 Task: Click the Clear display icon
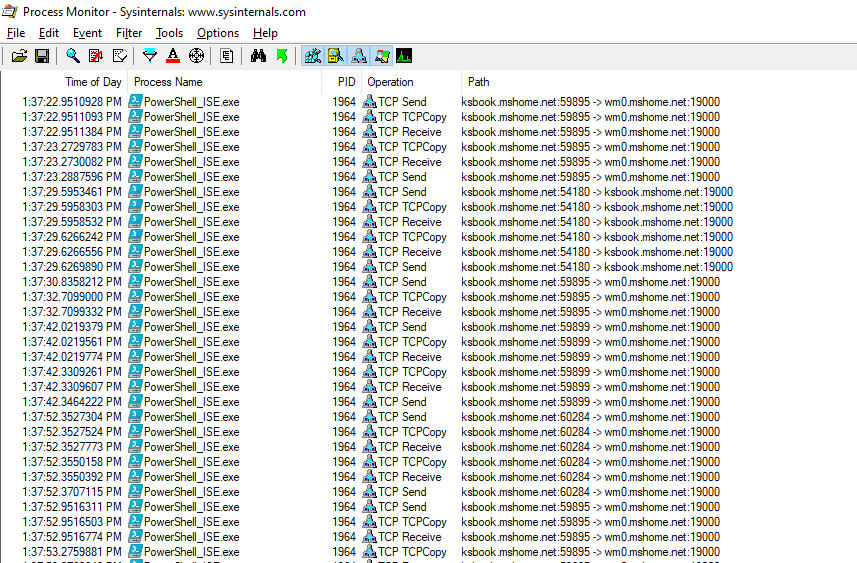119,56
